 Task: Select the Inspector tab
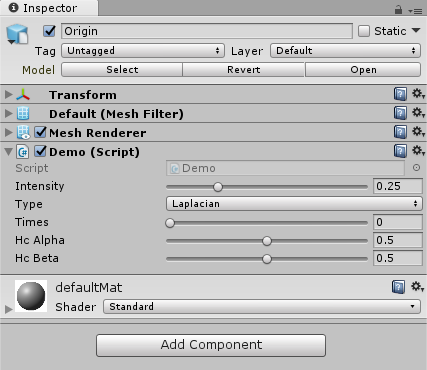(49, 8)
